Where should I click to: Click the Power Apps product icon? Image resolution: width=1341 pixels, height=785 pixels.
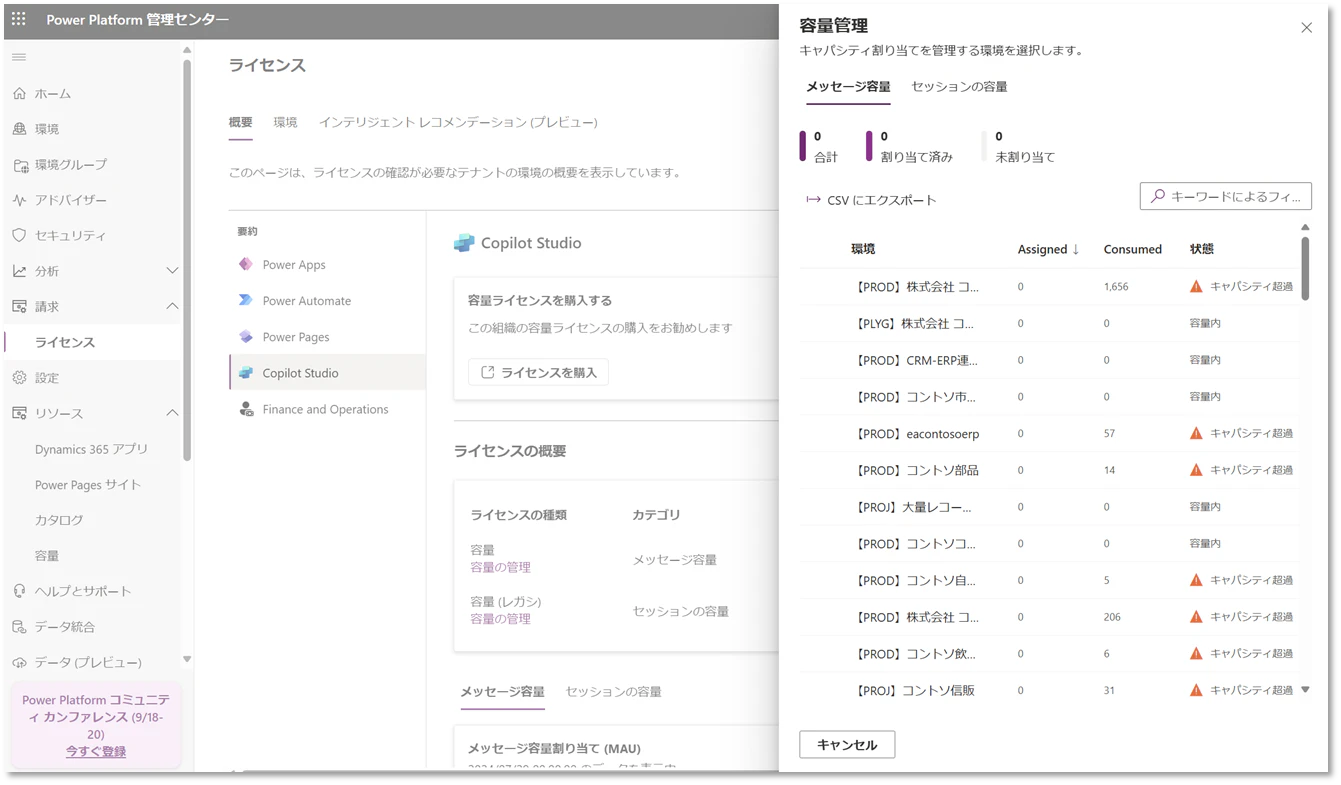click(x=246, y=264)
